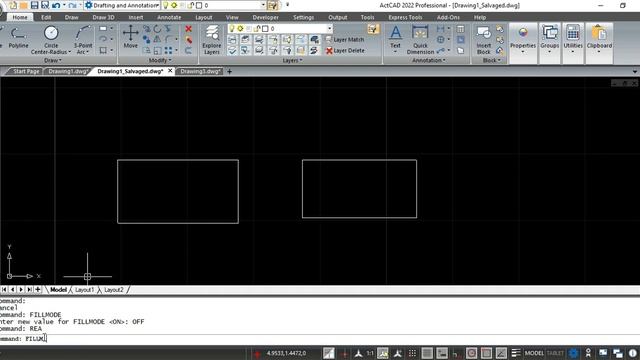Activate the Move tool
This screenshot has height=360, width=640.
click(131, 37)
